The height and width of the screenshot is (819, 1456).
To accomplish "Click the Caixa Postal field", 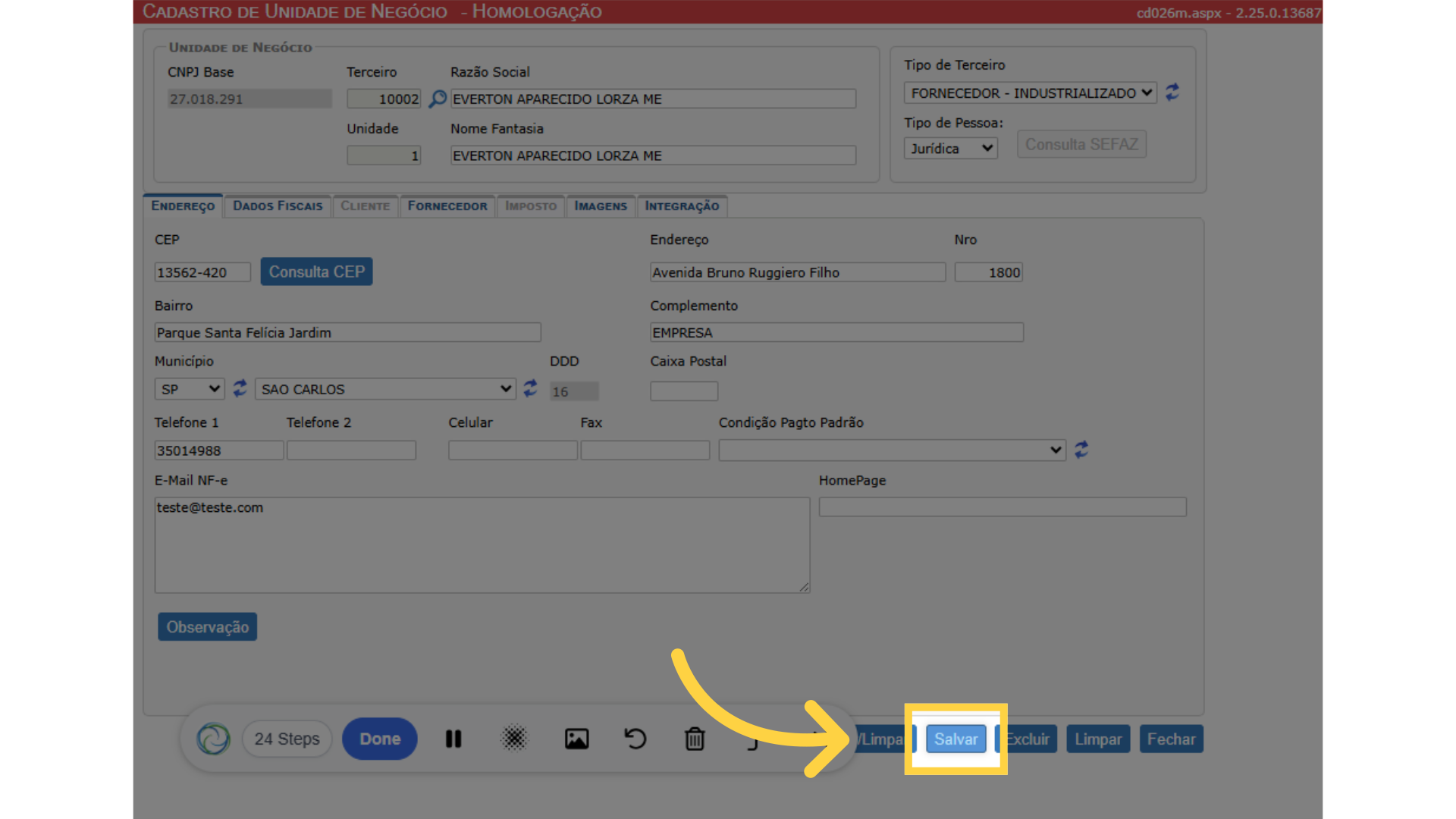I will coord(684,391).
